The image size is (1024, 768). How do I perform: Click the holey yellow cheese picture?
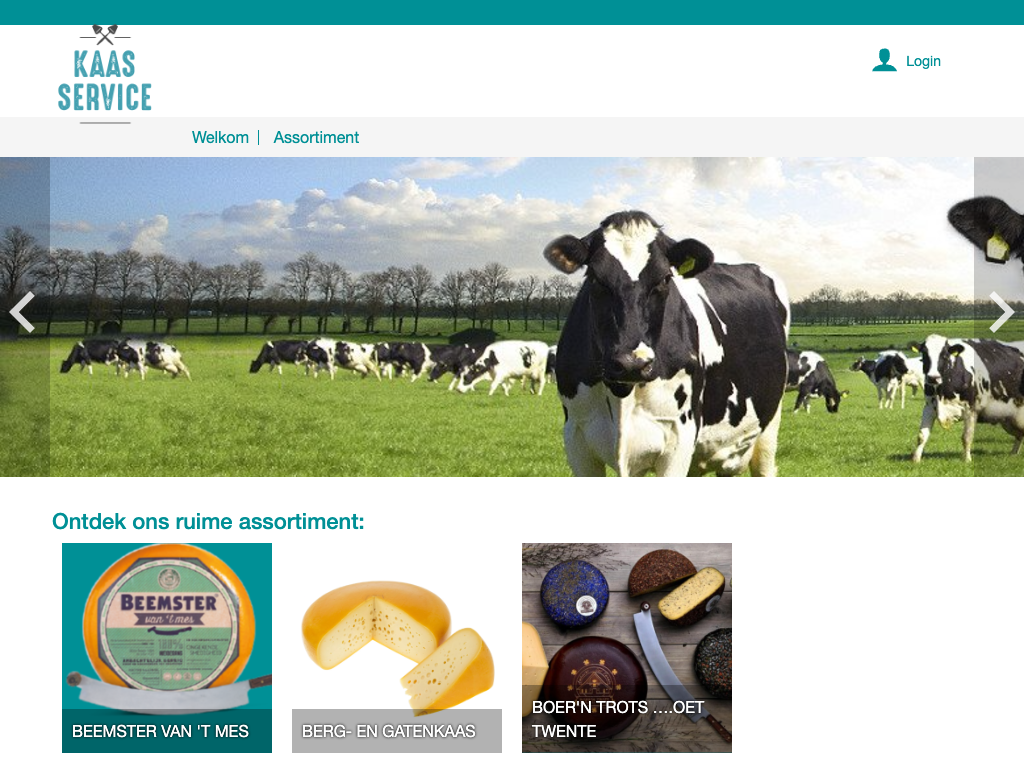[397, 643]
